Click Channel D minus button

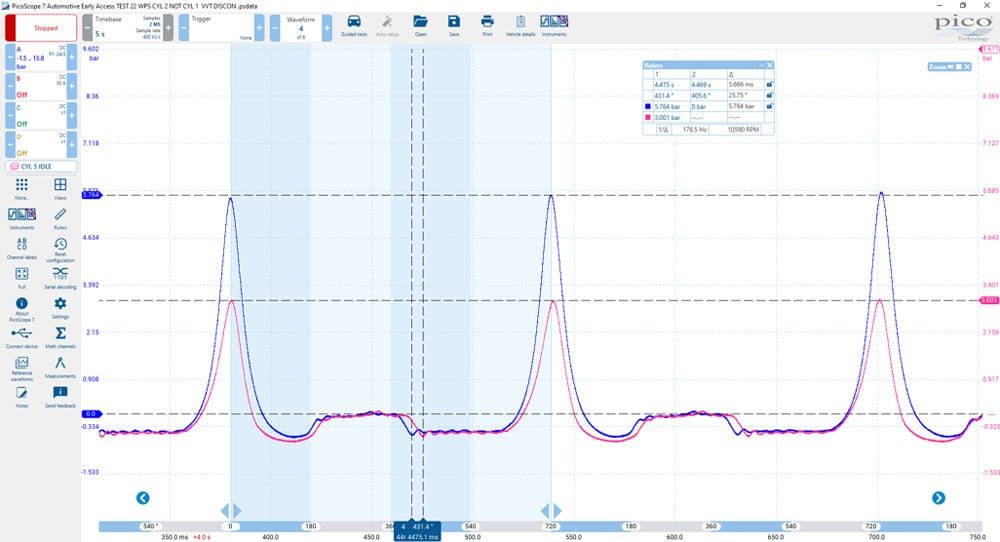pyautogui.click(x=10, y=145)
